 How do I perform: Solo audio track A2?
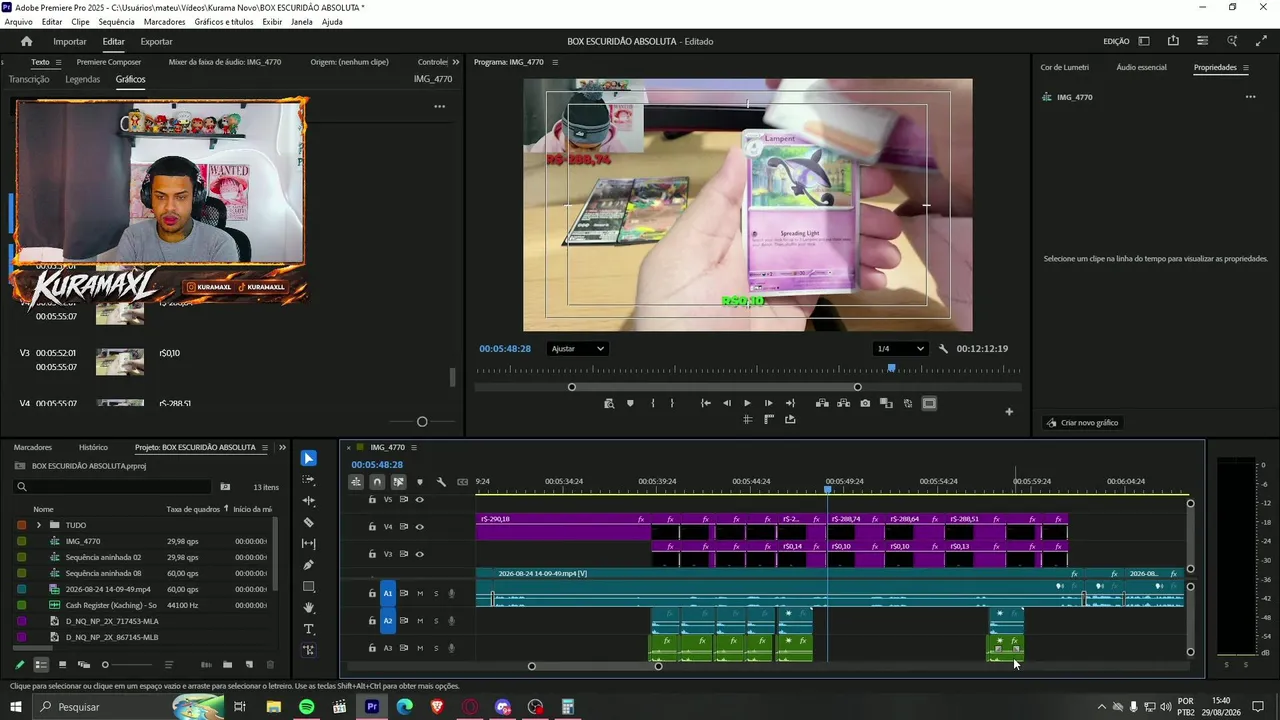click(x=436, y=621)
